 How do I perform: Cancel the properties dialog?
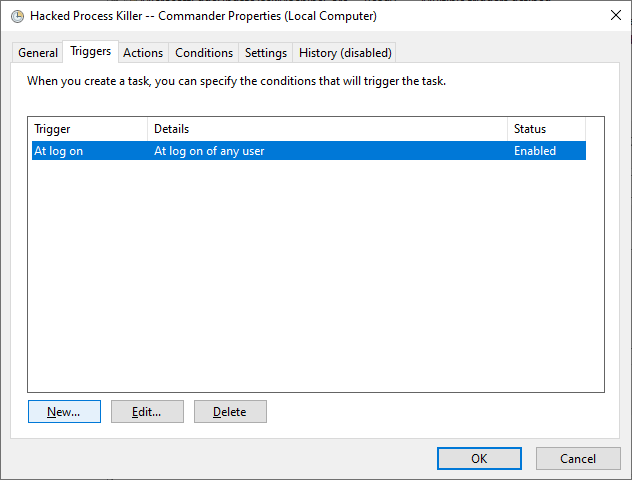tap(578, 459)
